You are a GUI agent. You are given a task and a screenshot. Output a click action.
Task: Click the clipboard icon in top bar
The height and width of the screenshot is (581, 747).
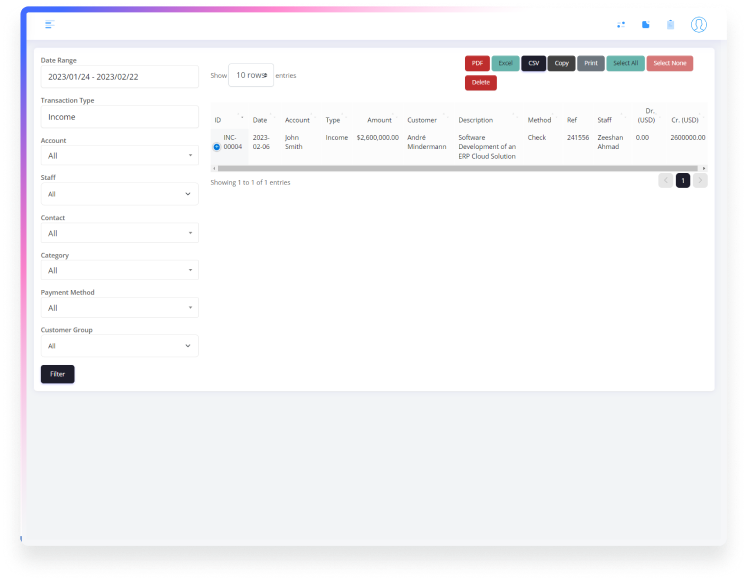[x=671, y=24]
